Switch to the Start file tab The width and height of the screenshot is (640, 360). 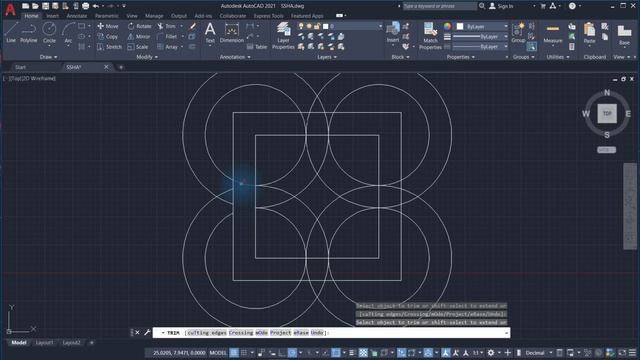click(x=20, y=67)
